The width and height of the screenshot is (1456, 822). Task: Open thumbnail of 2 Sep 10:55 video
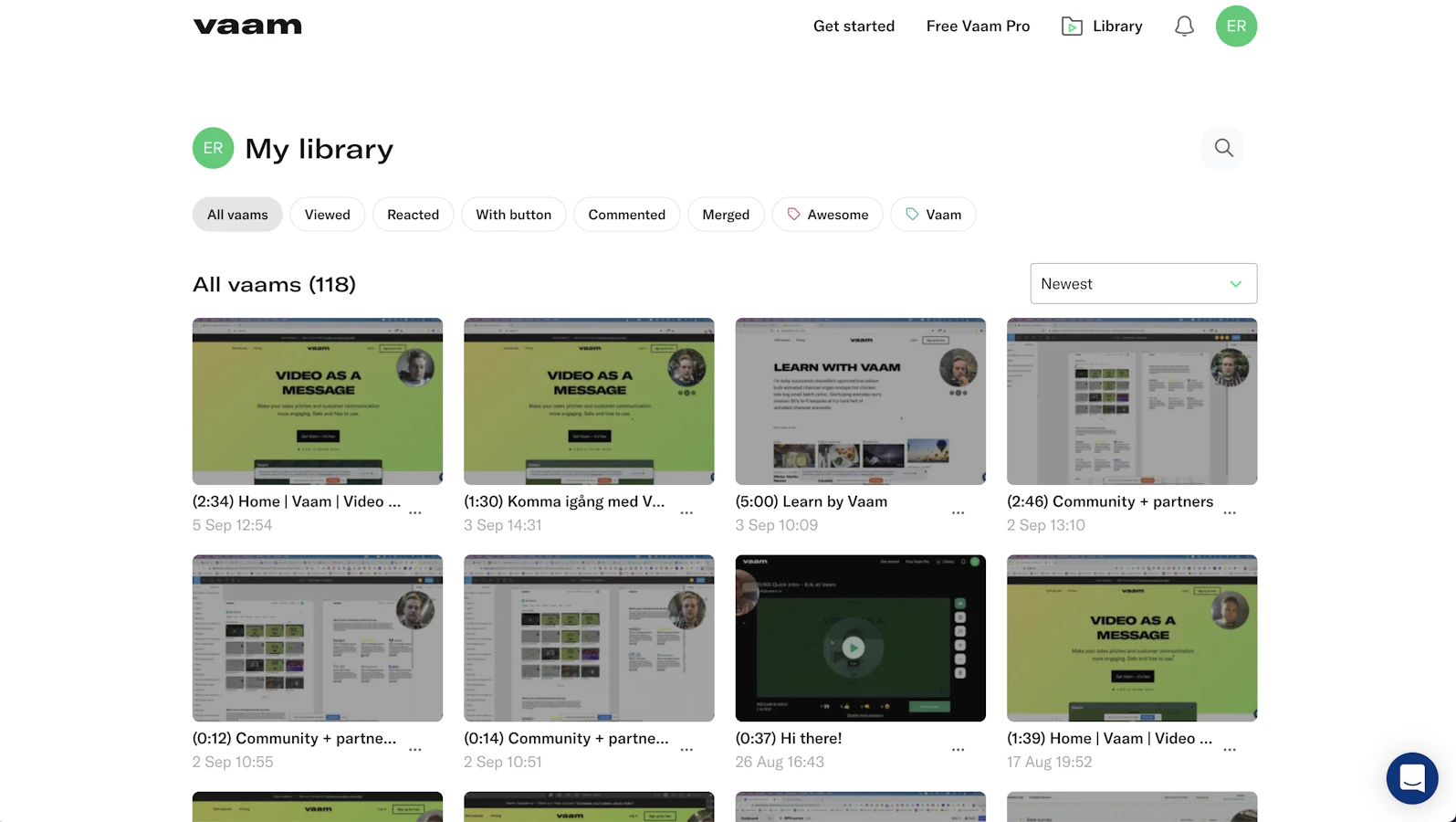318,638
